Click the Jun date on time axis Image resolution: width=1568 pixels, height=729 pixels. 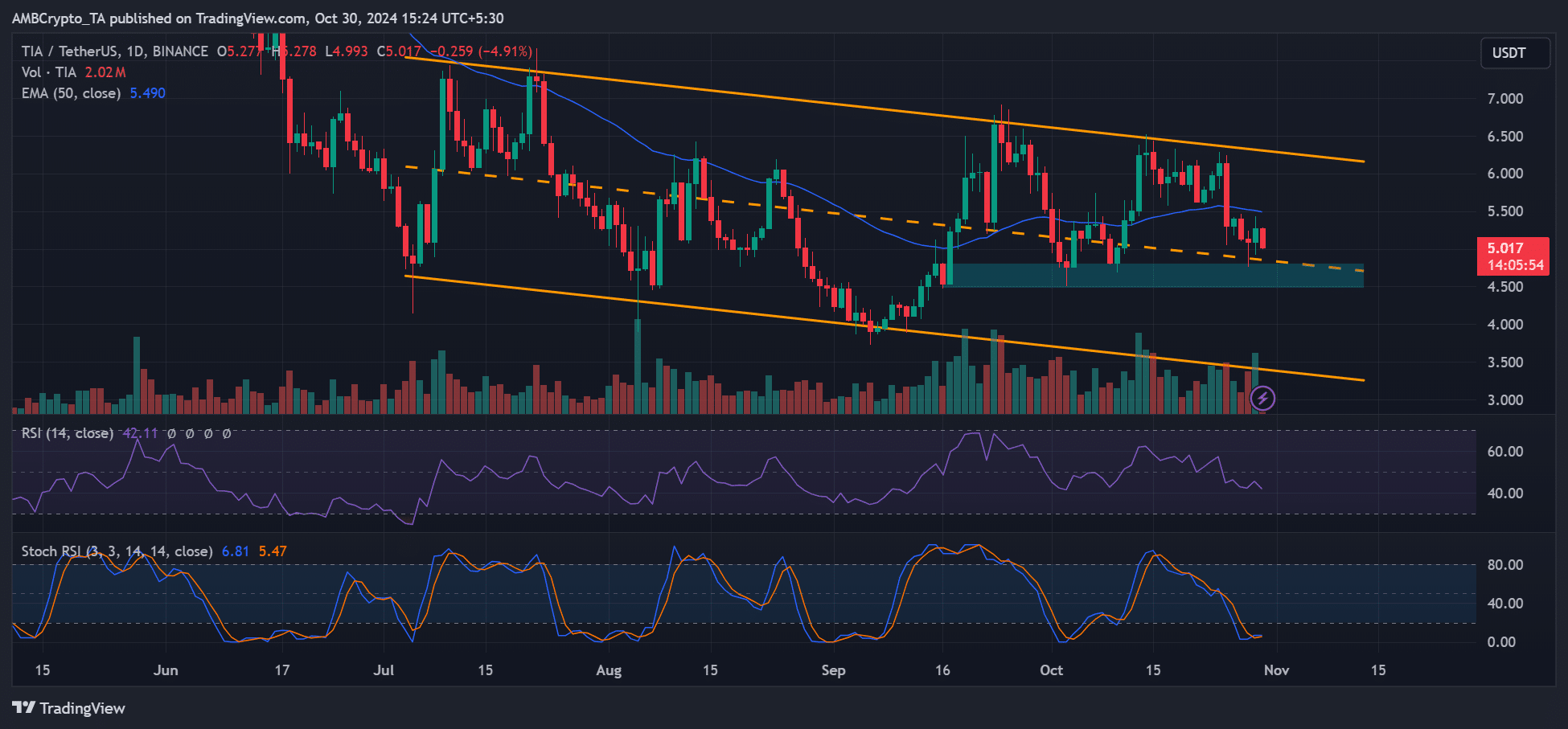[x=166, y=670]
